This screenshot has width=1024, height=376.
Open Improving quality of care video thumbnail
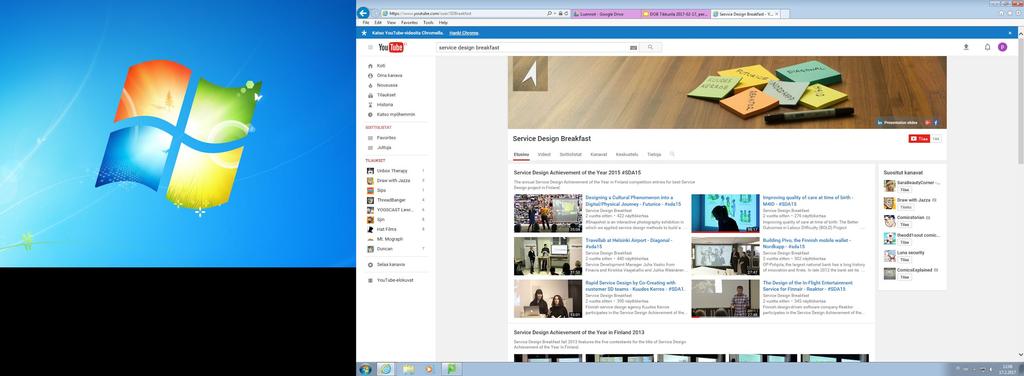coord(725,213)
